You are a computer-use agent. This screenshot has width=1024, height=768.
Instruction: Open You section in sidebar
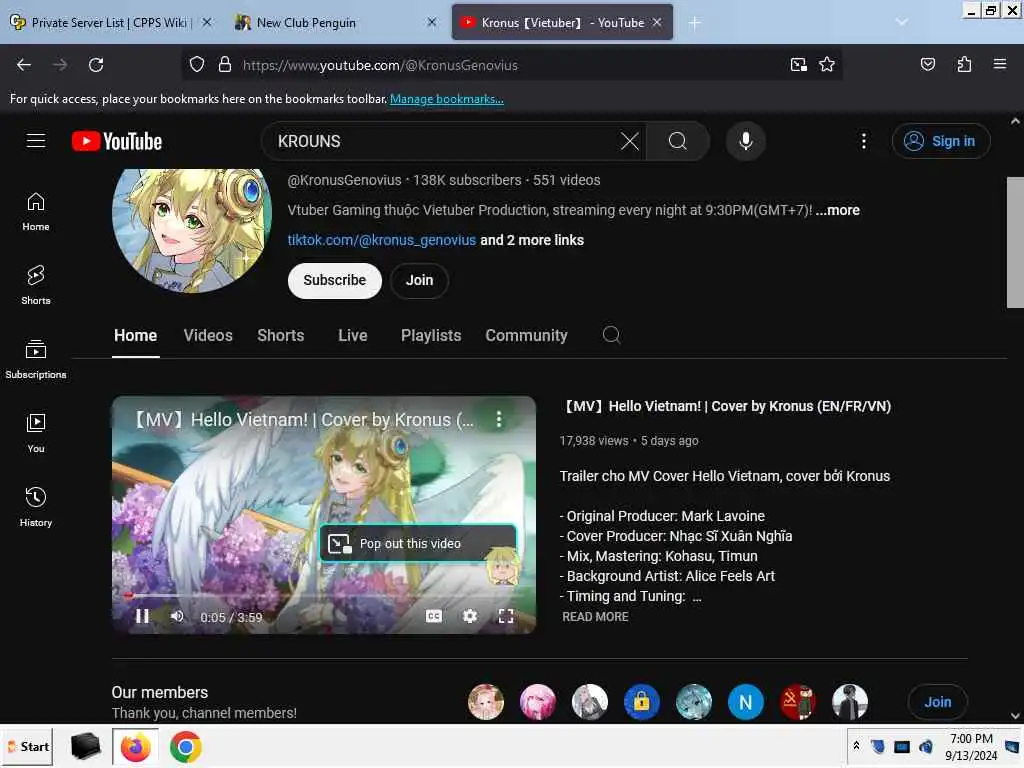[x=36, y=434]
